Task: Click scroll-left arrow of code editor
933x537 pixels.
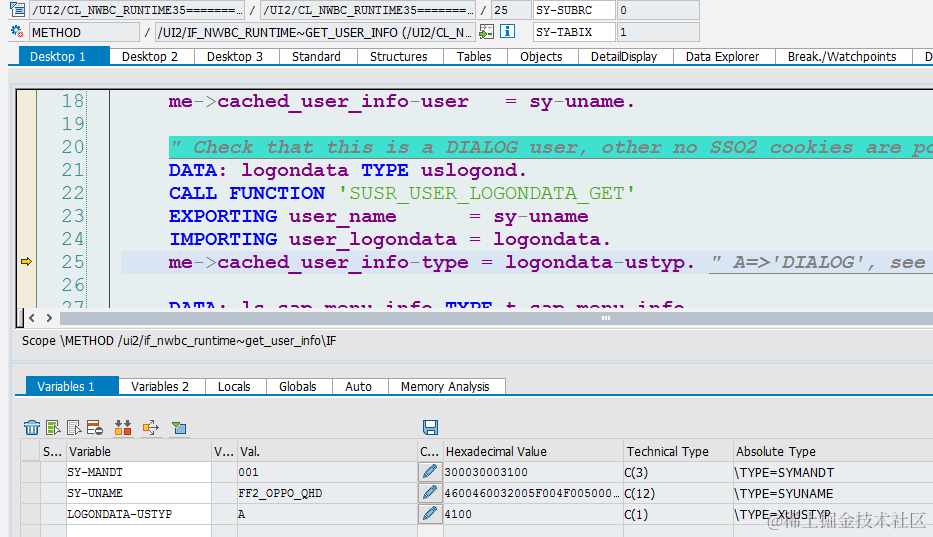Action: click(x=32, y=318)
